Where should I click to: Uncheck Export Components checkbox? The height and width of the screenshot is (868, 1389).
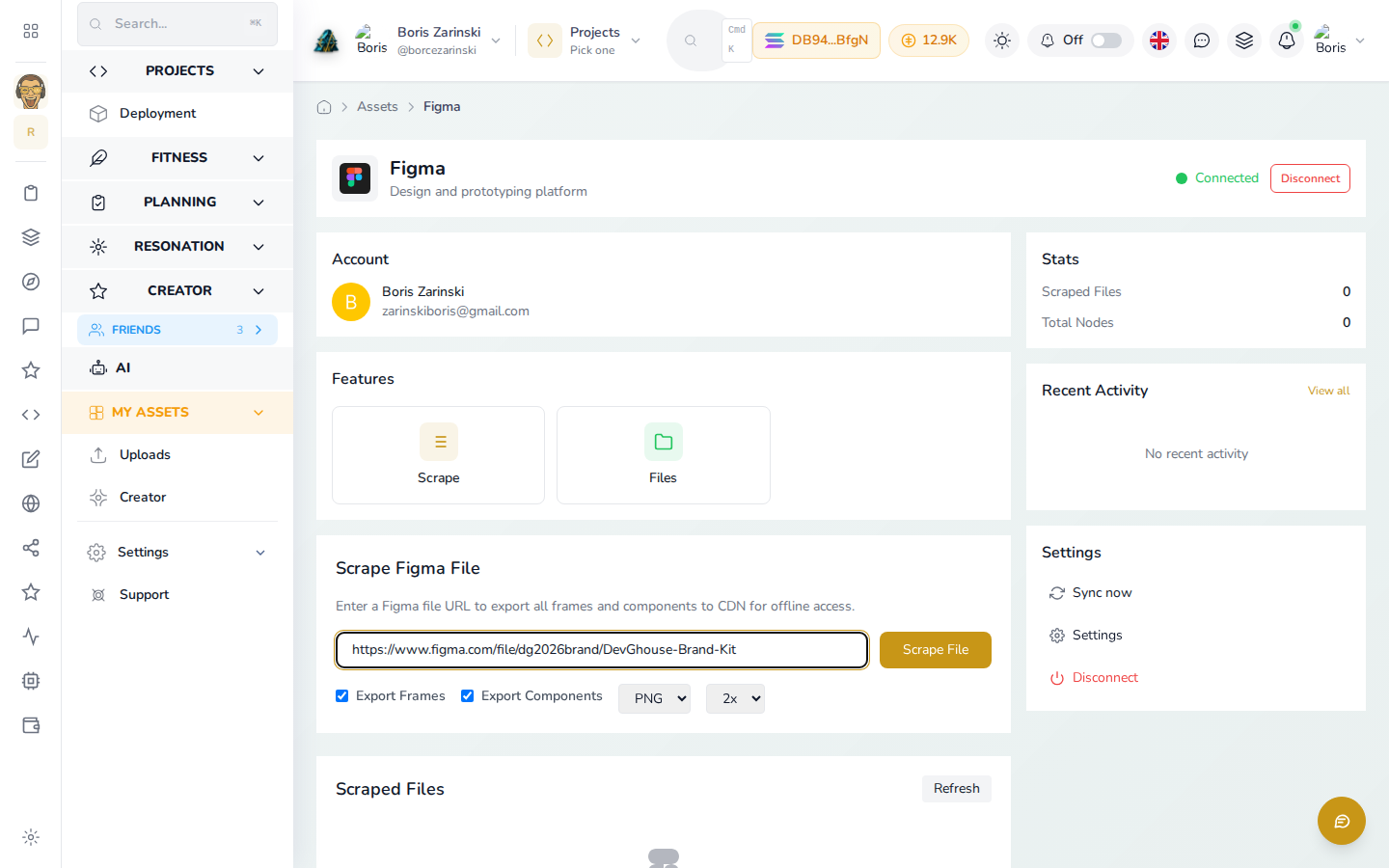(467, 695)
